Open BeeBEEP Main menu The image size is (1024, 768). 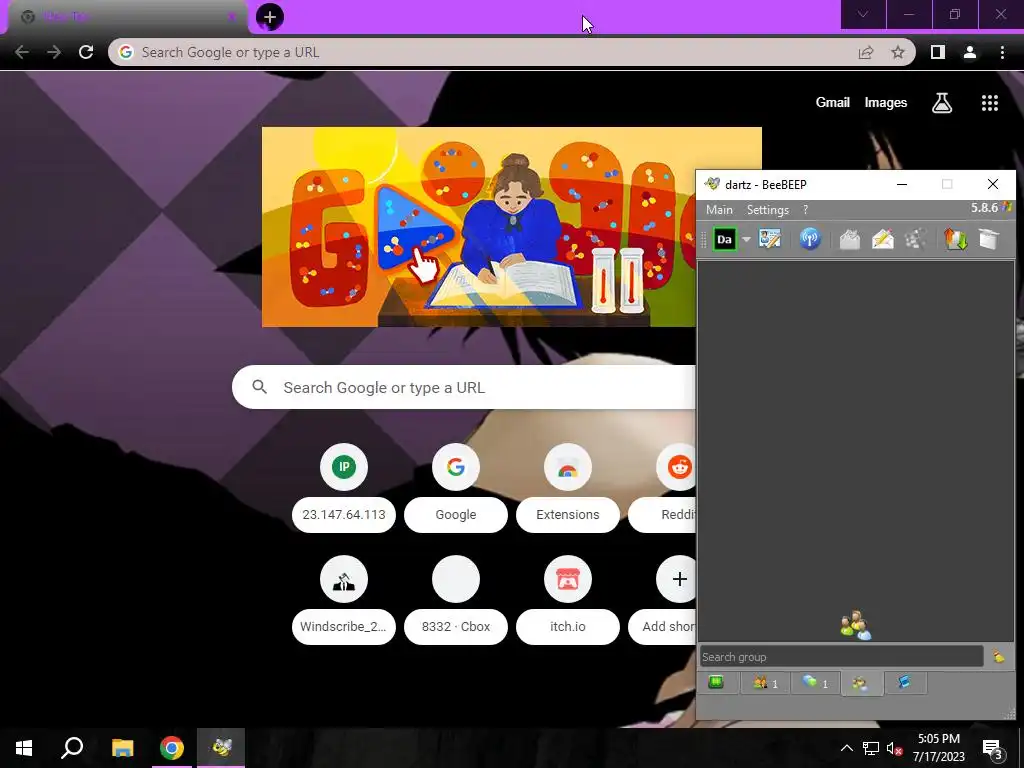coord(719,210)
